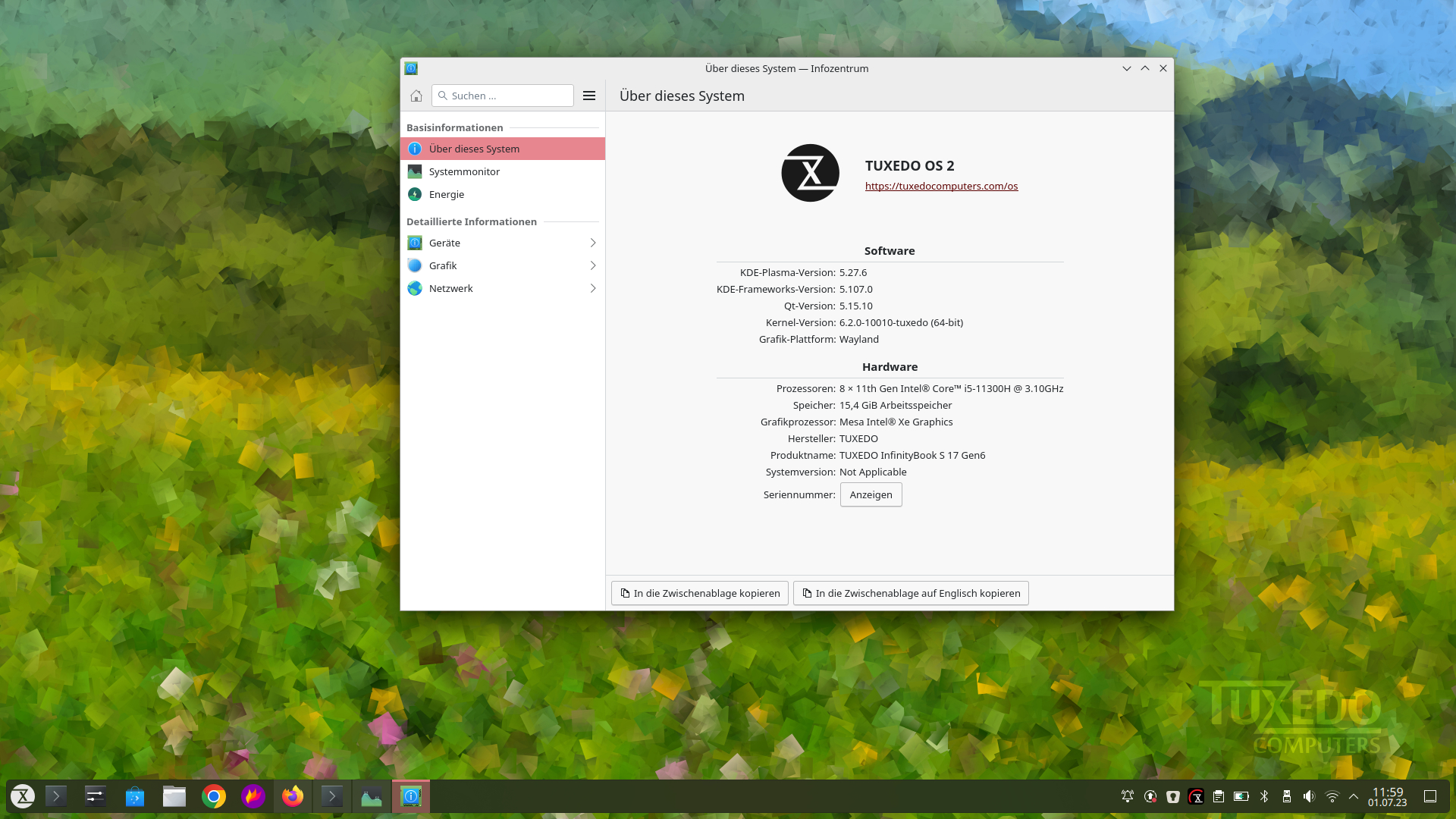This screenshot has height=819, width=1456.
Task: Expand the Grafik category arrow
Action: pyautogui.click(x=593, y=265)
